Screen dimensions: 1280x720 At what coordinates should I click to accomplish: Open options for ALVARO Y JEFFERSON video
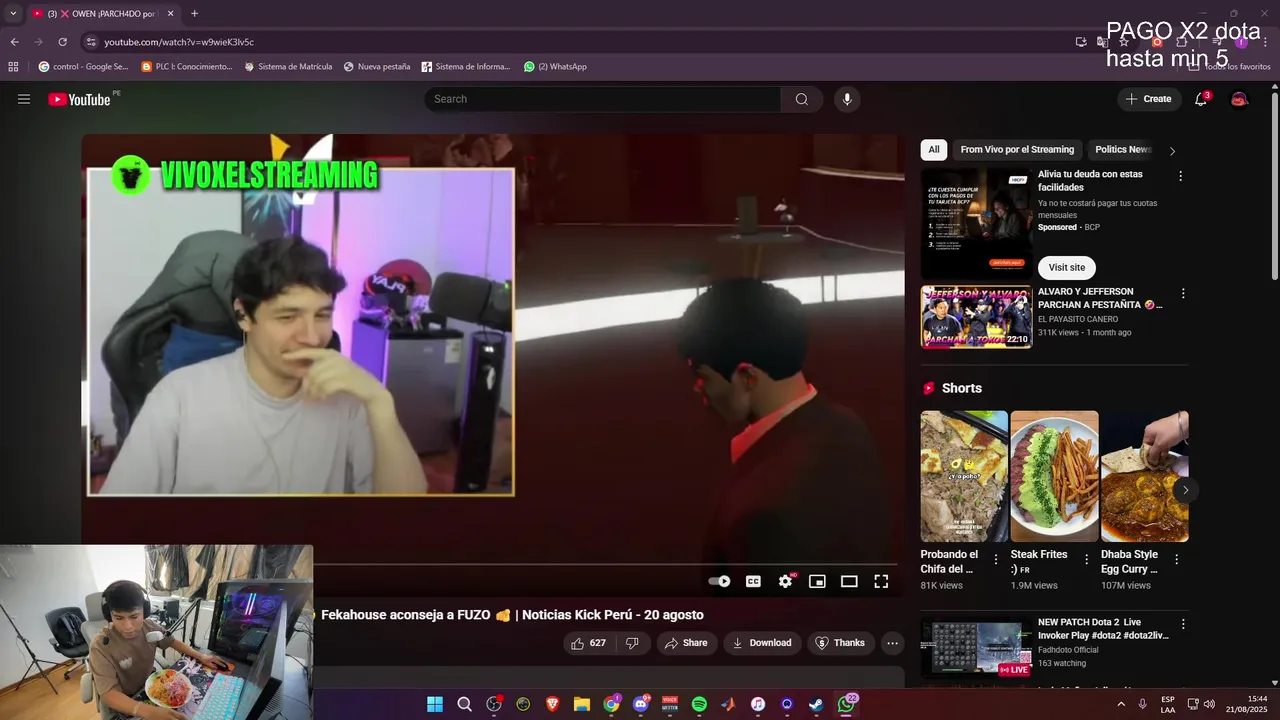1183,294
